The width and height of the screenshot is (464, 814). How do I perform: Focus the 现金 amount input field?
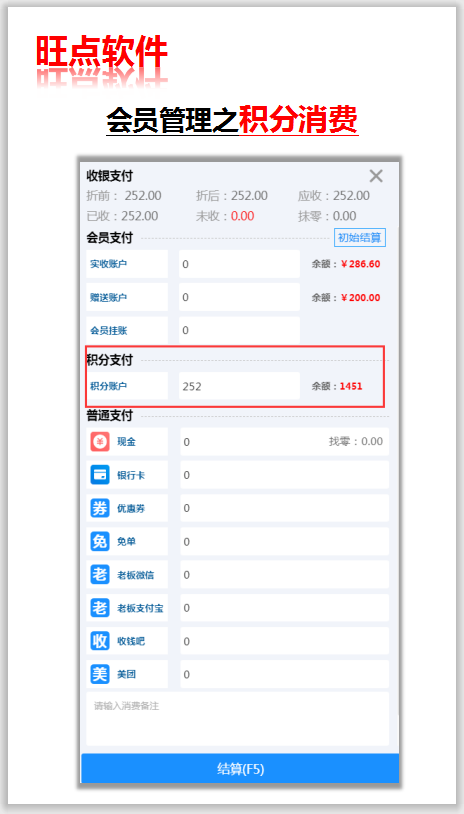[x=284, y=442]
